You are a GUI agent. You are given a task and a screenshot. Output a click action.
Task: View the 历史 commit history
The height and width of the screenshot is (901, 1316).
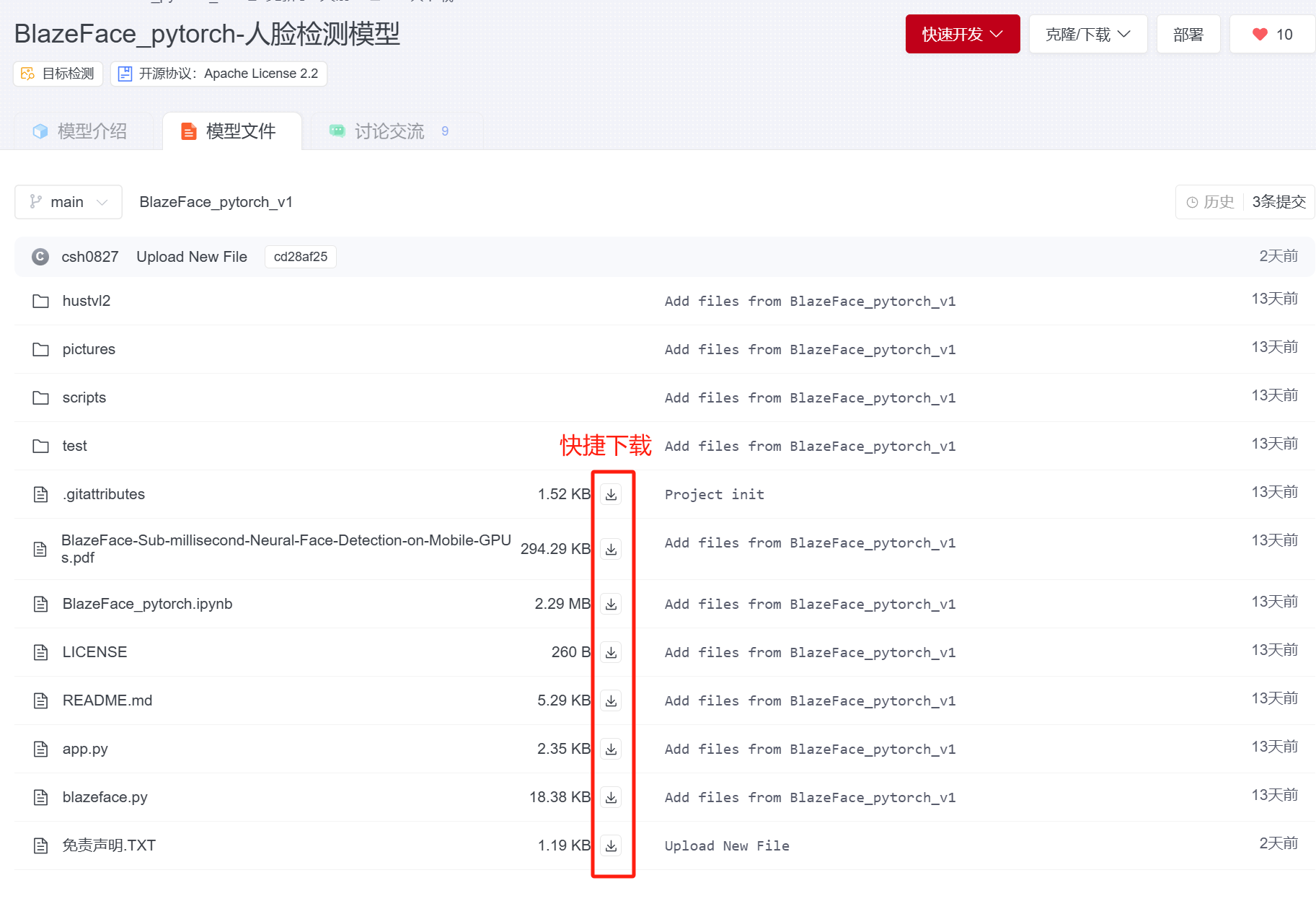click(1211, 202)
